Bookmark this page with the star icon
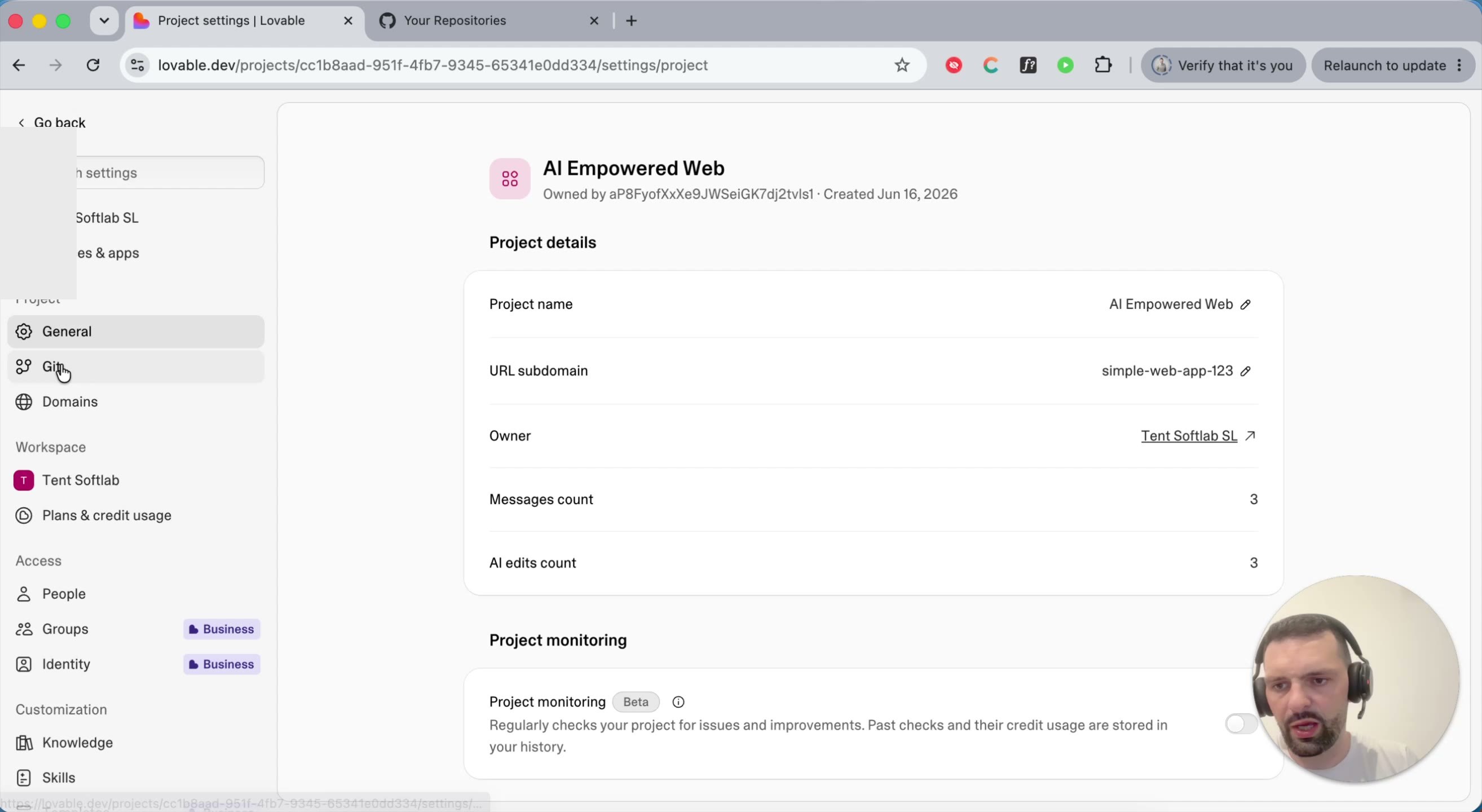Viewport: 1482px width, 812px height. (902, 65)
